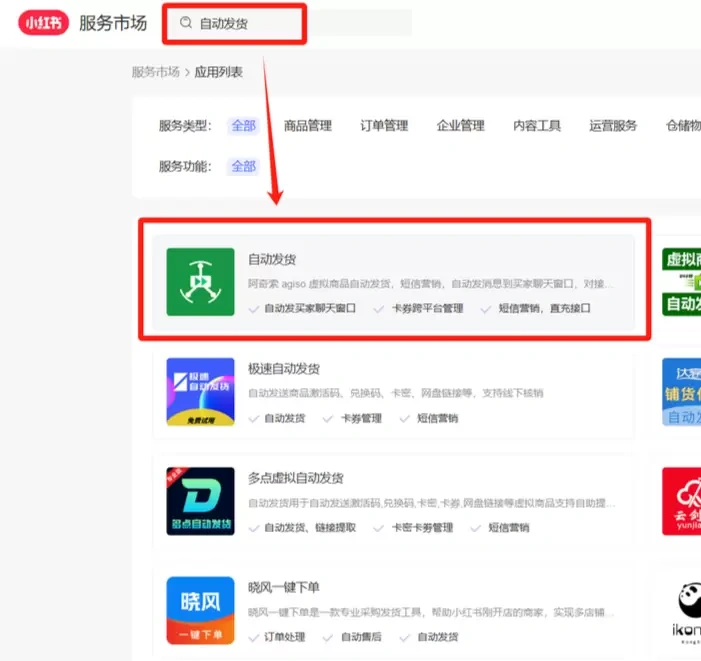Click the 卡券跨平台管理 feature label
This screenshot has height=661, width=701.
(427, 308)
